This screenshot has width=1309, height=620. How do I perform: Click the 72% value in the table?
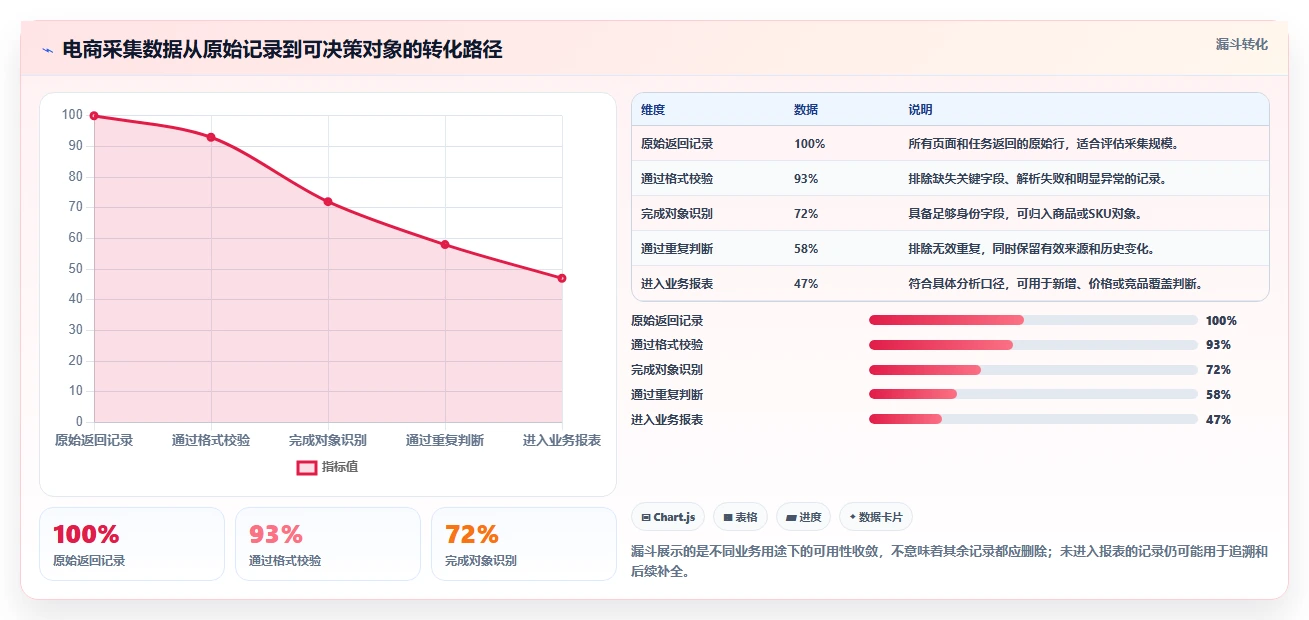click(806, 214)
